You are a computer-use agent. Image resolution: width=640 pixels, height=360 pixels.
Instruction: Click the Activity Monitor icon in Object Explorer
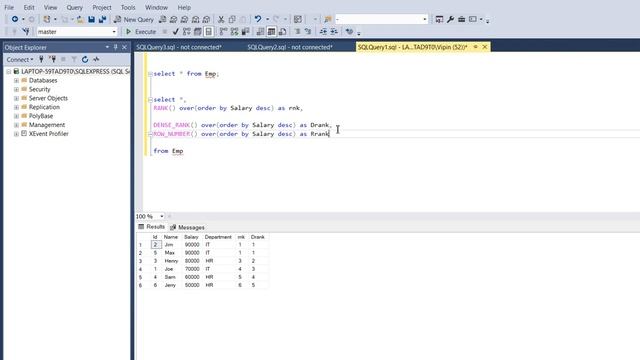tap(96, 59)
